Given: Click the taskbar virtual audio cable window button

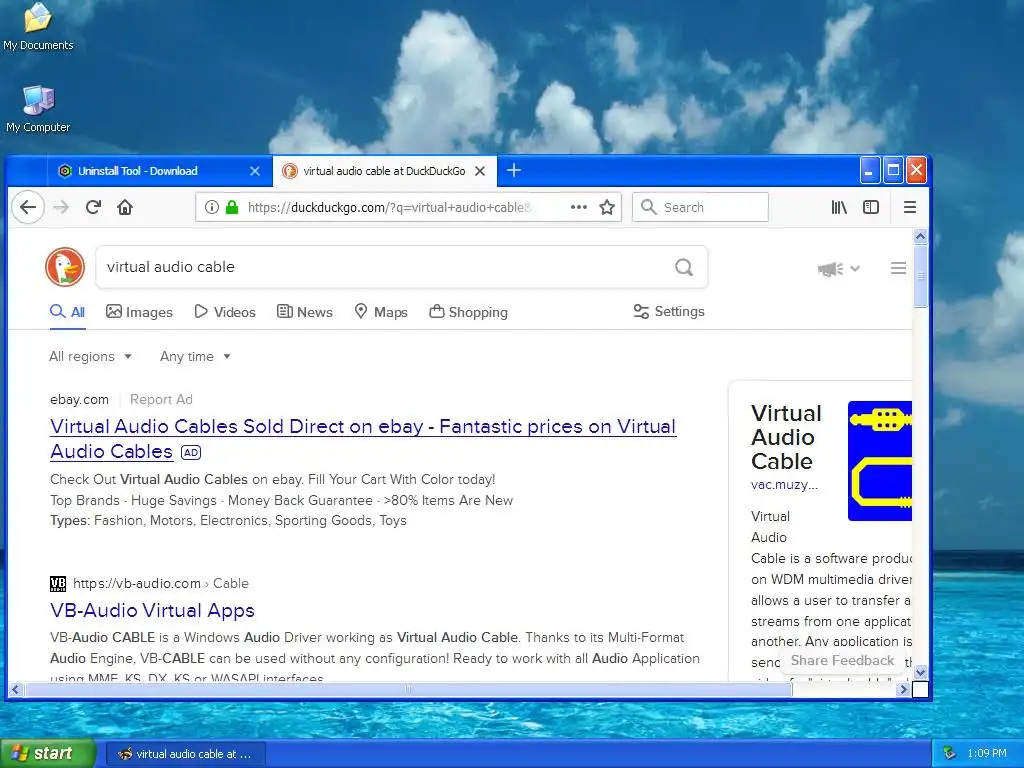Looking at the screenshot, I should pos(185,754).
